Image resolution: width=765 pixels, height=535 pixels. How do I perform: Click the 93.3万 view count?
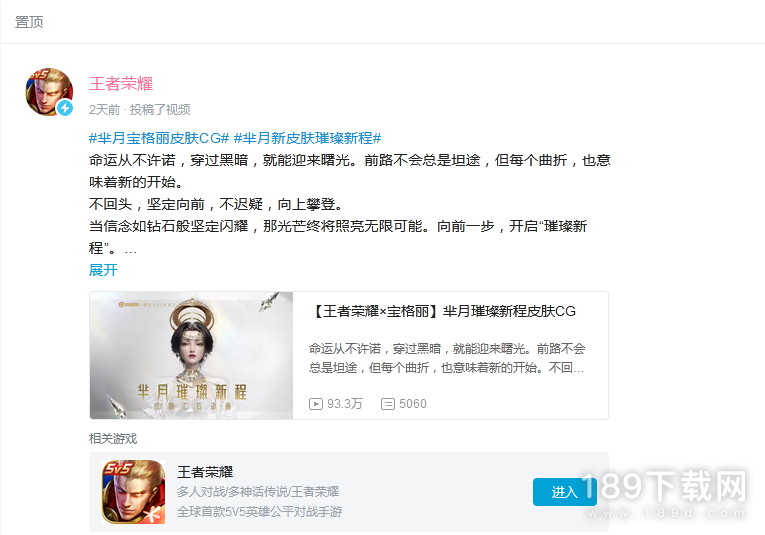coord(344,404)
